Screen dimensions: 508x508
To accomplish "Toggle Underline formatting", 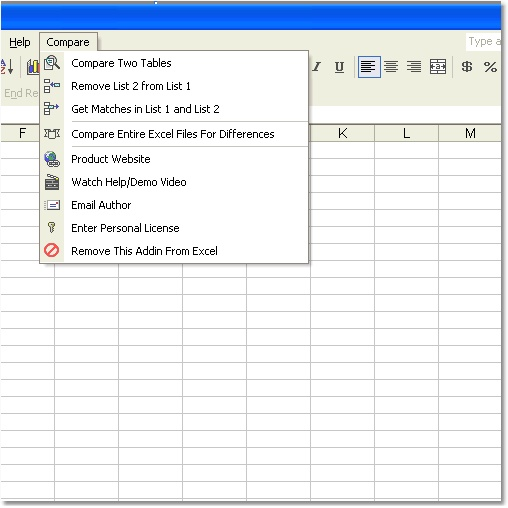I will (x=339, y=67).
